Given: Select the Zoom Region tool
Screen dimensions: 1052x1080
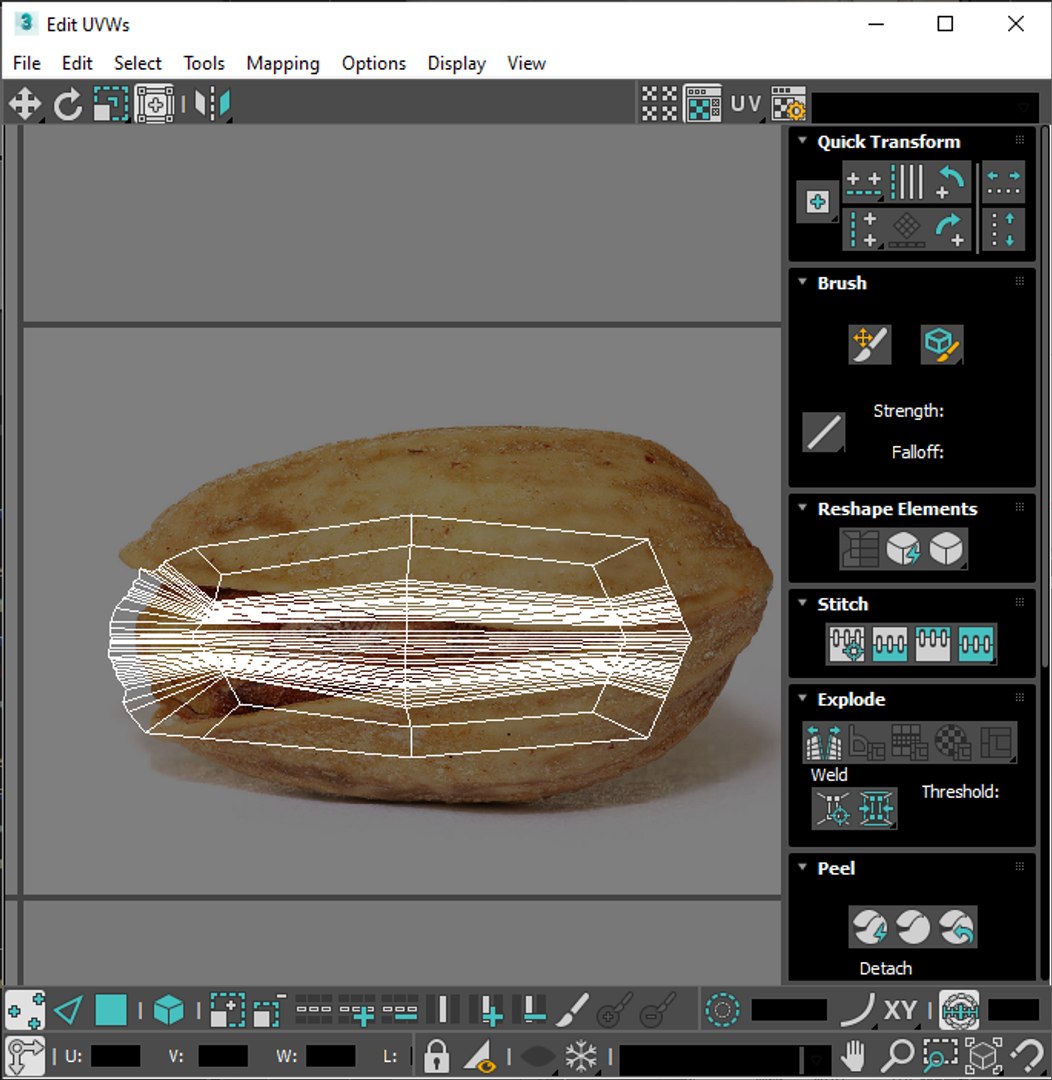Looking at the screenshot, I should click(940, 1055).
